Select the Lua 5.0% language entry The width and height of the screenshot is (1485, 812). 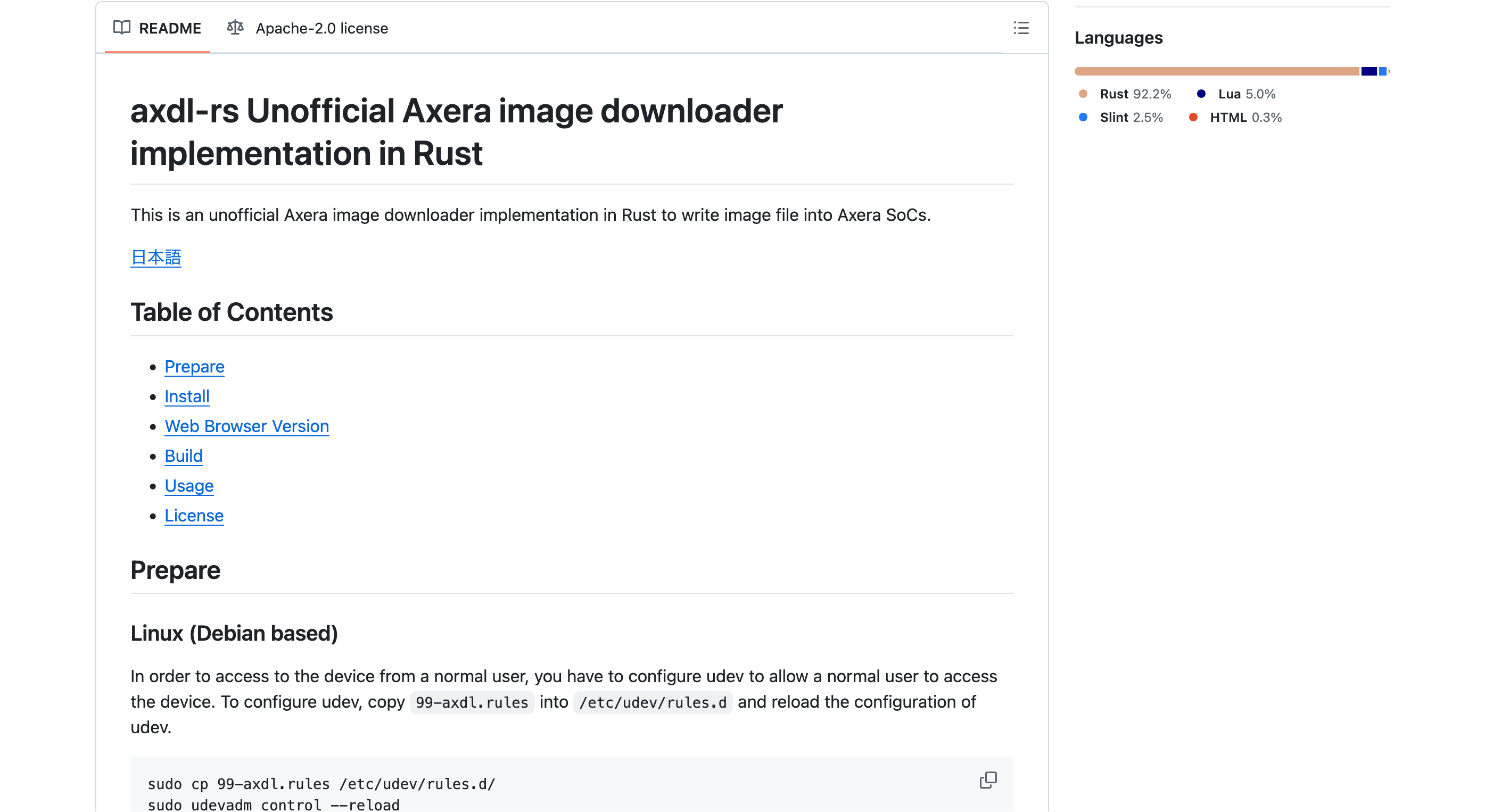coord(1236,94)
